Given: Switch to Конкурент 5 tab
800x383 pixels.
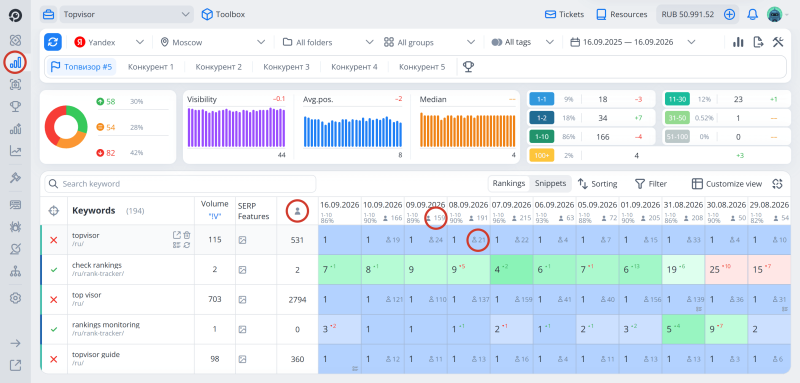Looking at the screenshot, I should pos(422,67).
